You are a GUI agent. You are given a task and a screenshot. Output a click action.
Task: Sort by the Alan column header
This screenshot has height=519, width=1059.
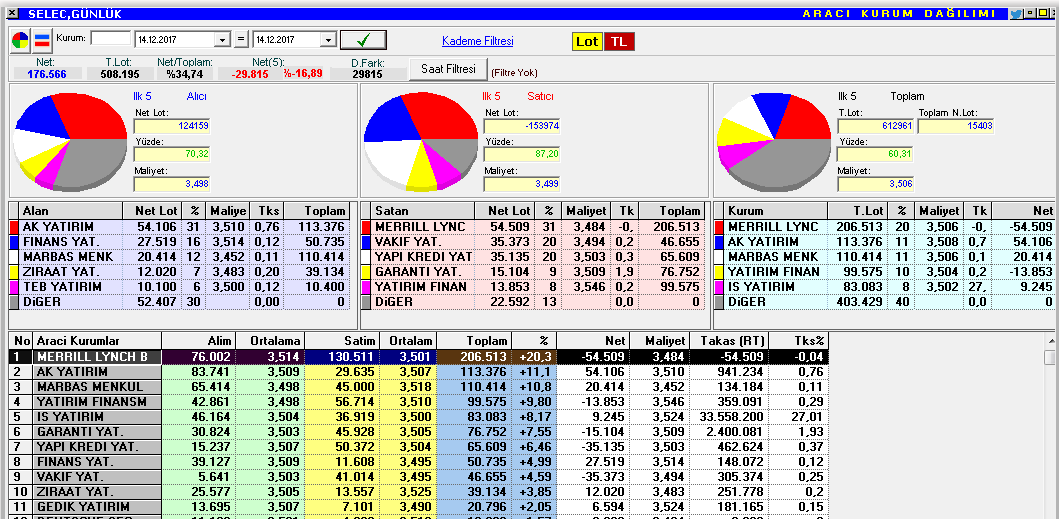(x=71, y=211)
